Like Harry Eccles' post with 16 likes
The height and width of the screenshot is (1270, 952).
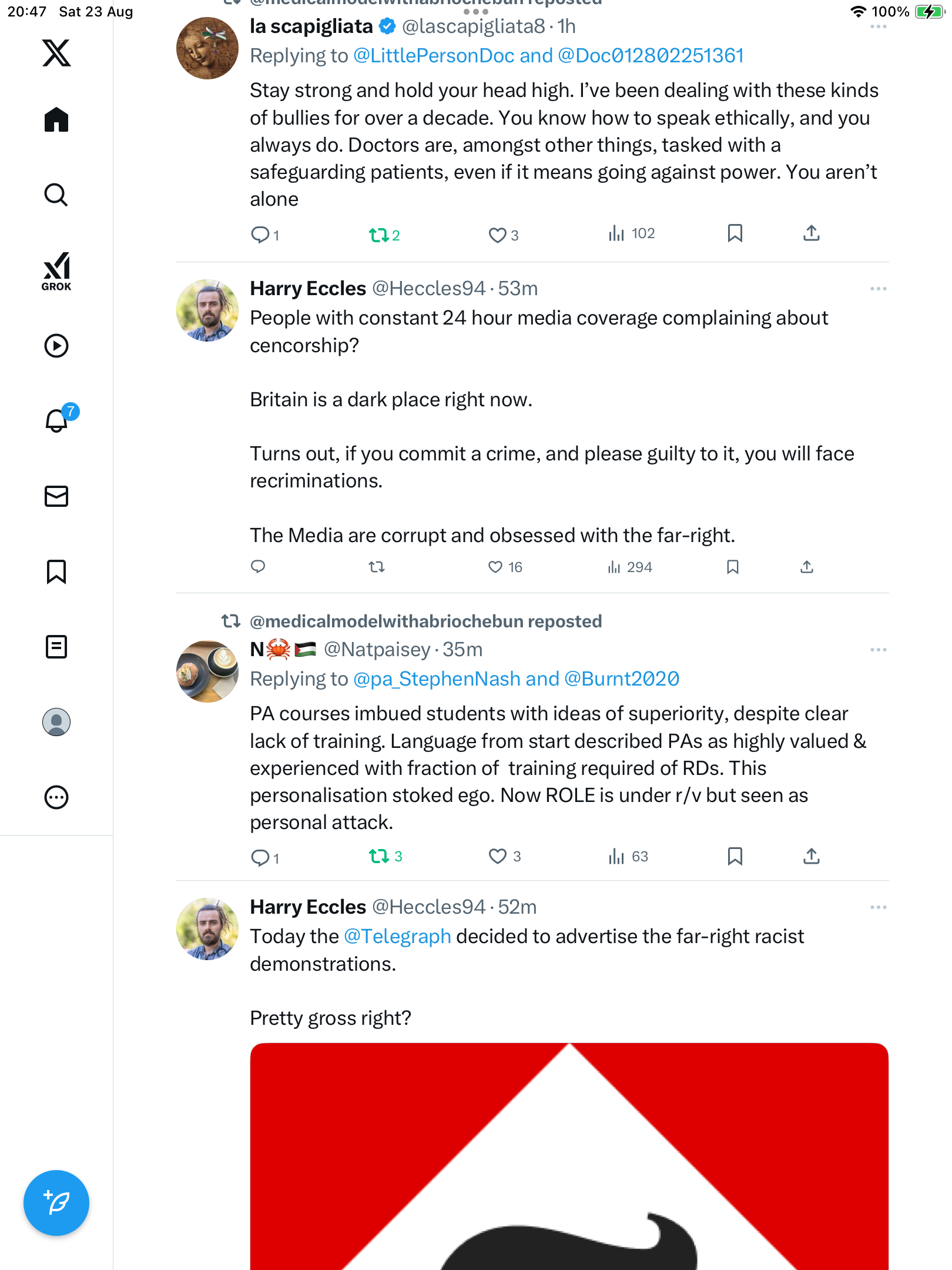tap(495, 567)
